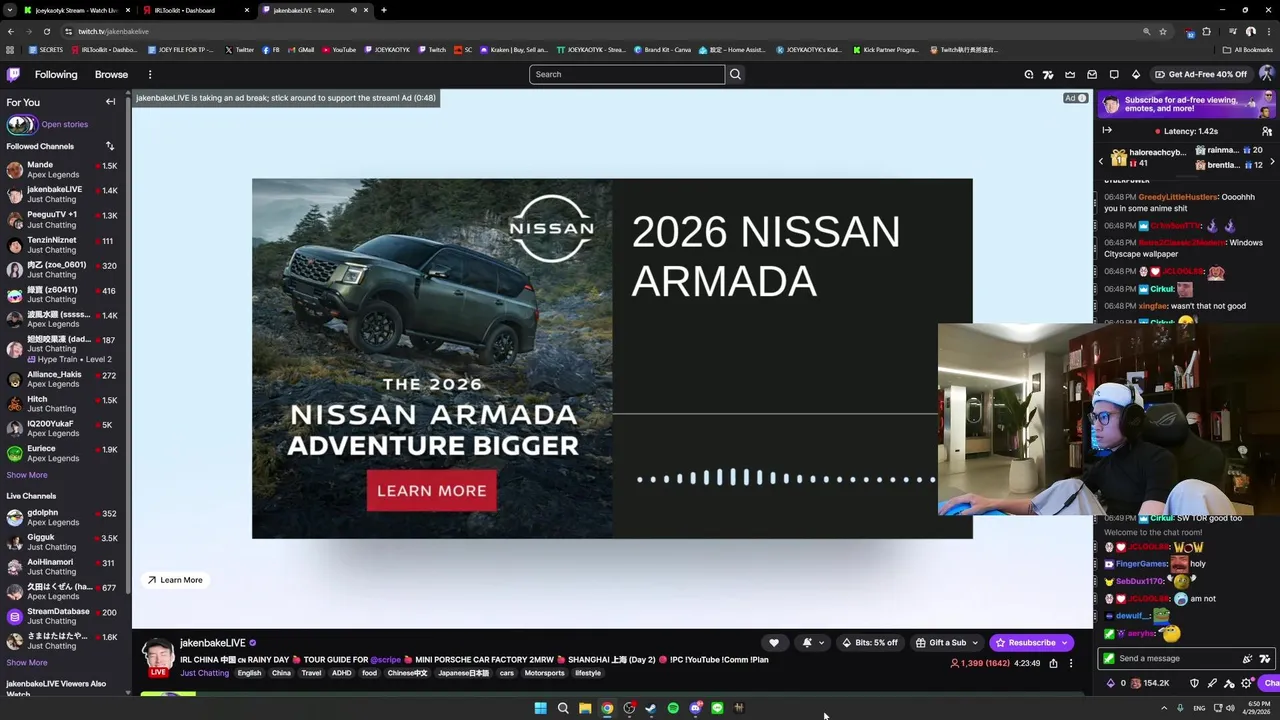Share the stream via share icon

[x=1053, y=663]
